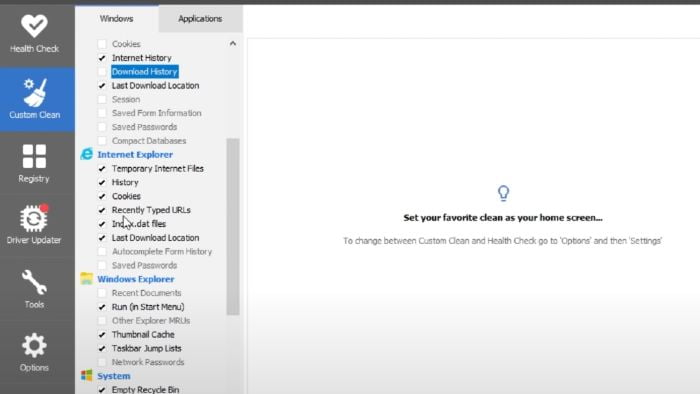Click the Taskbar Jump Lists label

(x=146, y=348)
